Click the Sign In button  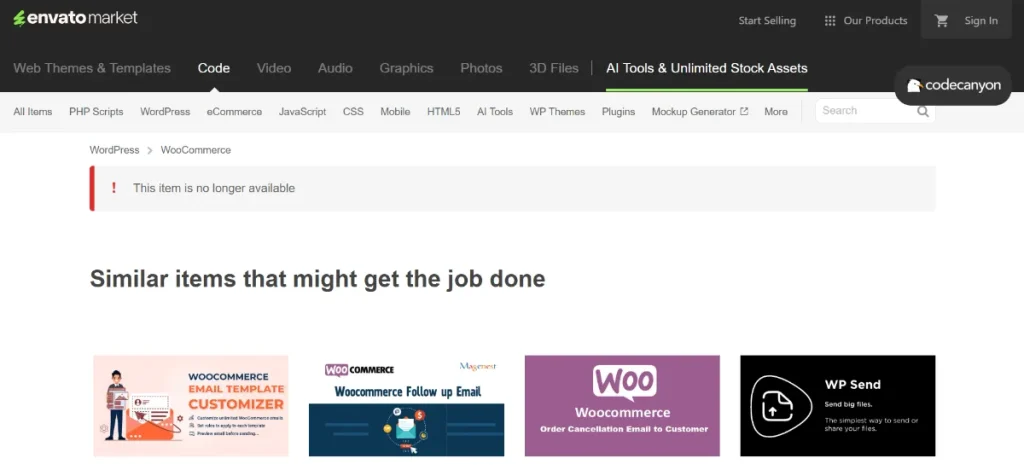(981, 21)
